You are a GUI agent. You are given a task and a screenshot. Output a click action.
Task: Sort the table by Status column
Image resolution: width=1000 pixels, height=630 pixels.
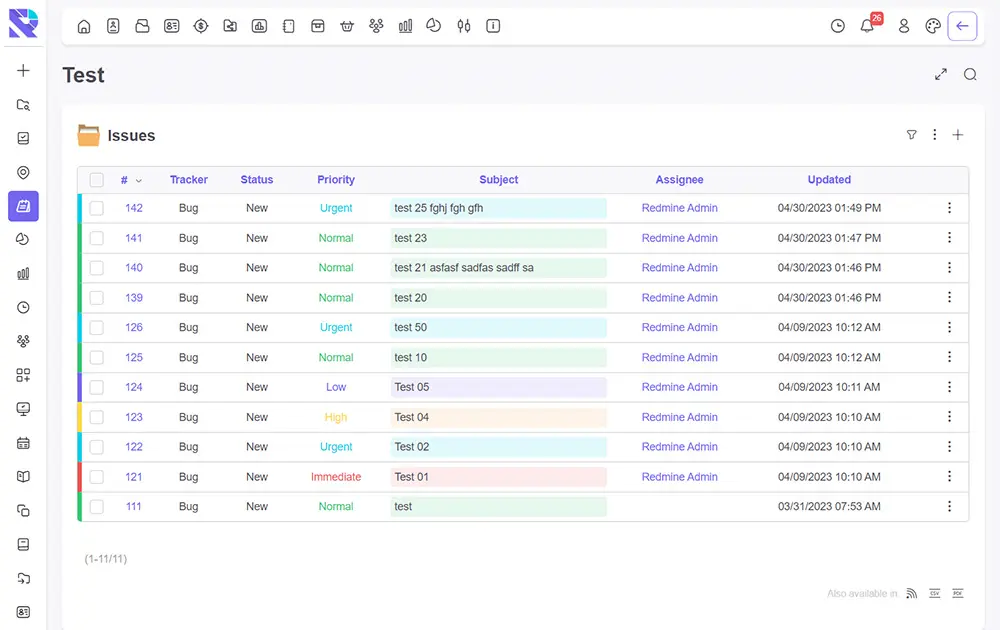click(x=257, y=180)
